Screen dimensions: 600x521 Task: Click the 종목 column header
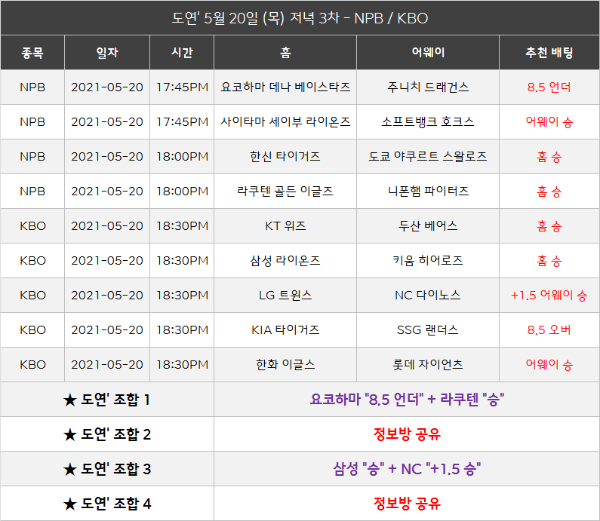(33, 52)
